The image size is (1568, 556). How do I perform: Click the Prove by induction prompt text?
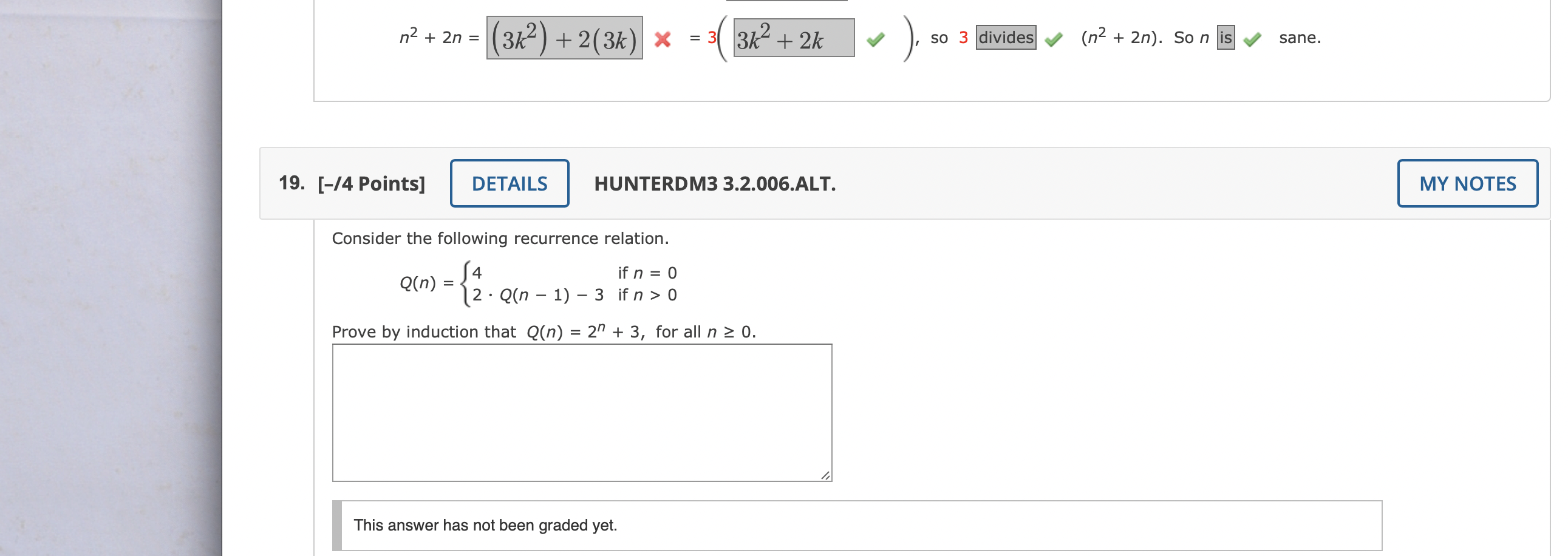coord(544,332)
